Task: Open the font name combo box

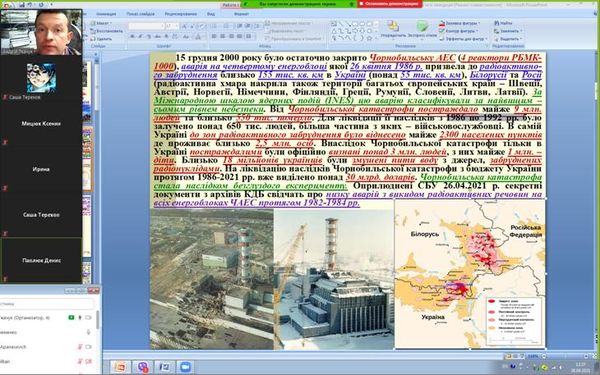Action: pos(146,26)
